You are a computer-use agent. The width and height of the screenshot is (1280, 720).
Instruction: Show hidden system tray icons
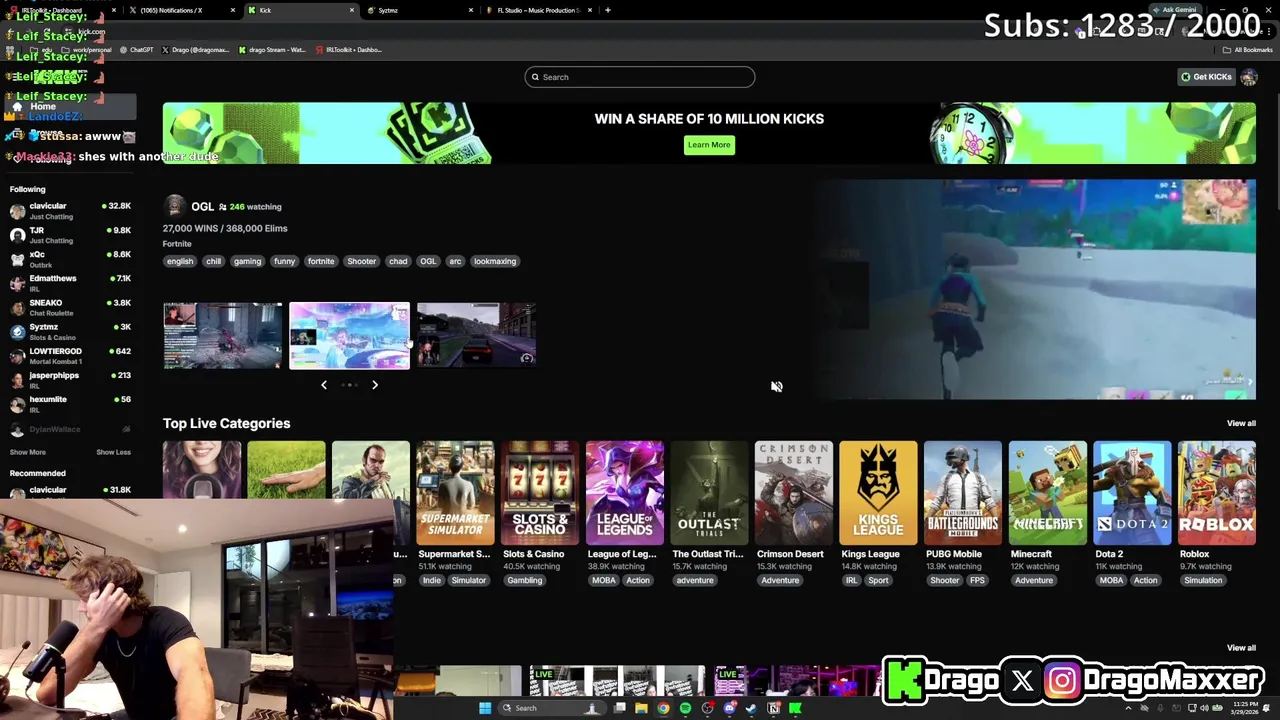coord(1129,708)
